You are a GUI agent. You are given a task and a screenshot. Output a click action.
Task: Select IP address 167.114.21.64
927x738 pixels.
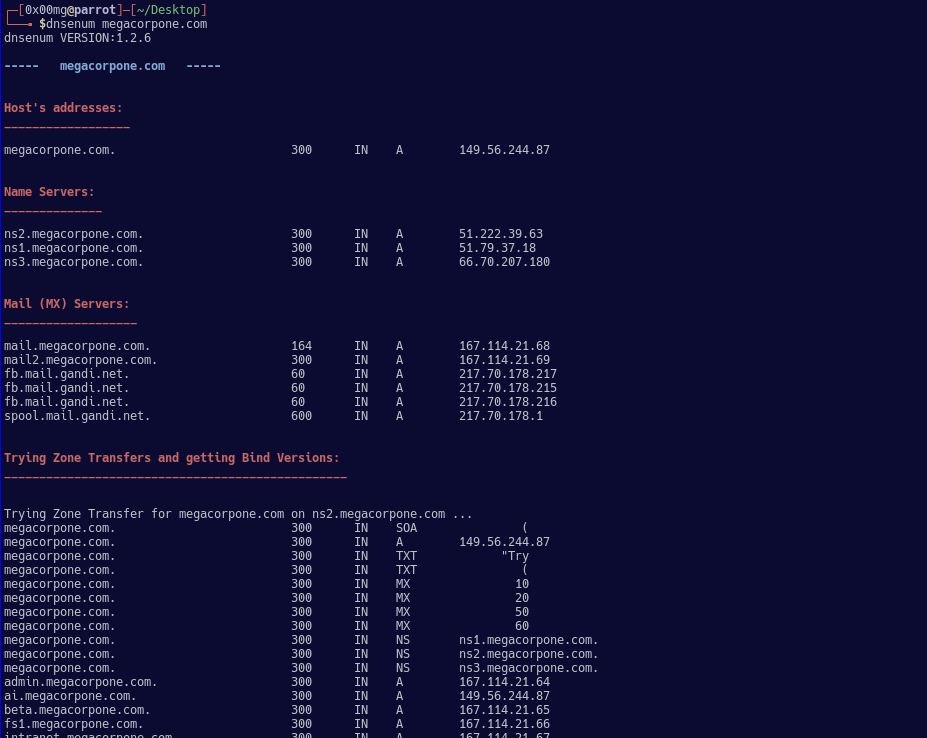click(504, 682)
